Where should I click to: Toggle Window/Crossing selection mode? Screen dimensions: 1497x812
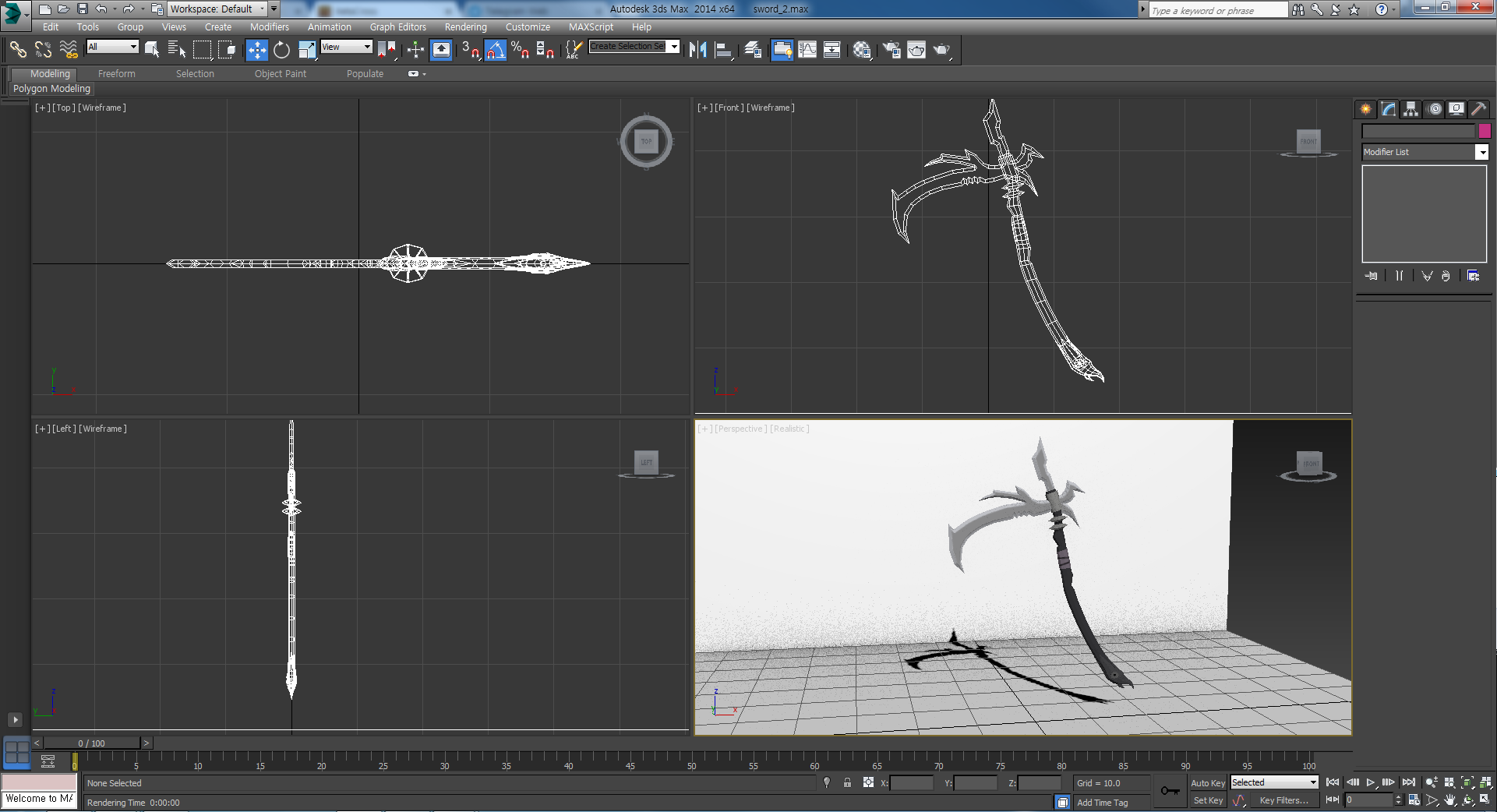coord(227,50)
